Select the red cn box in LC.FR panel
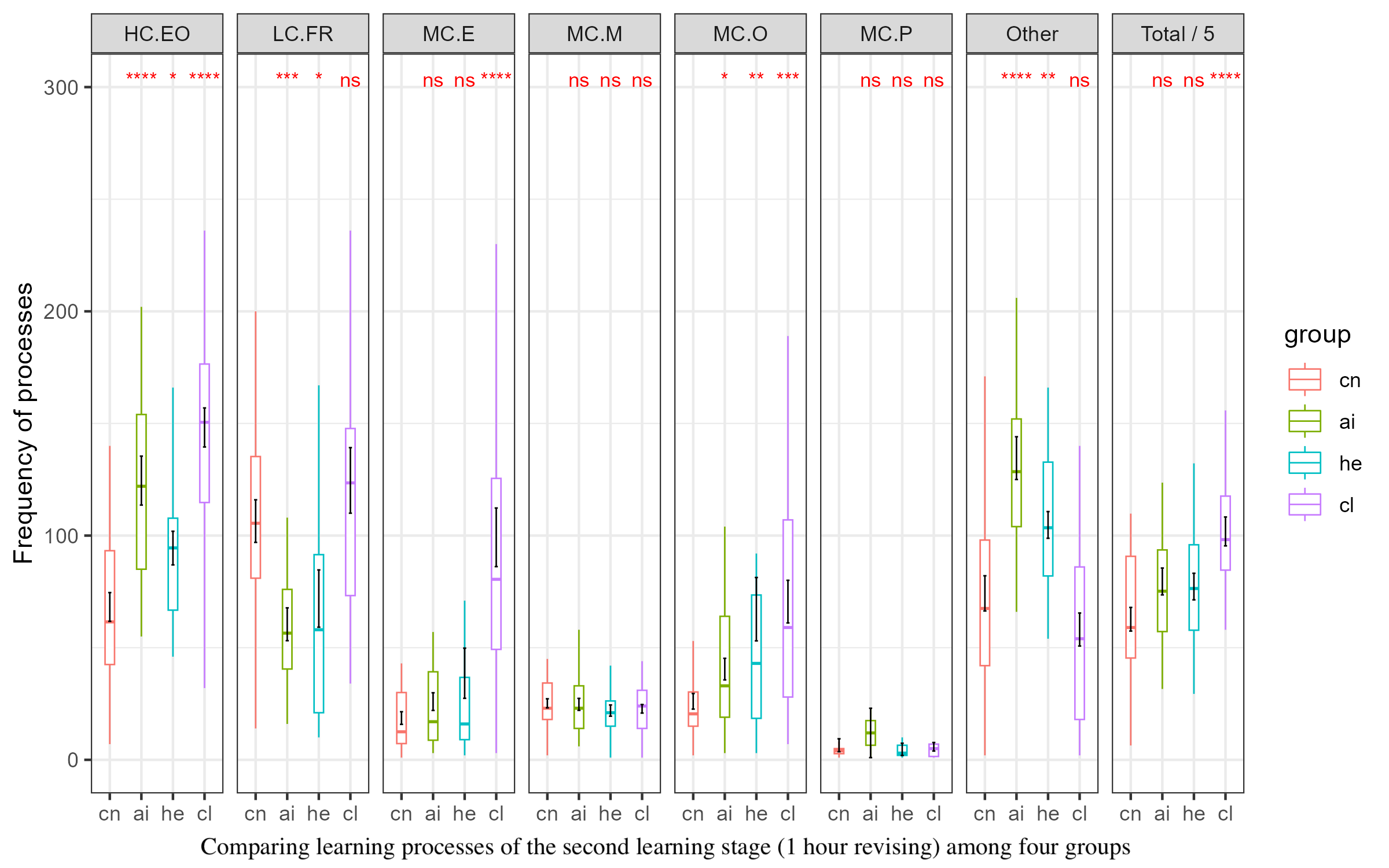The height and width of the screenshot is (868, 1389). coord(255,517)
